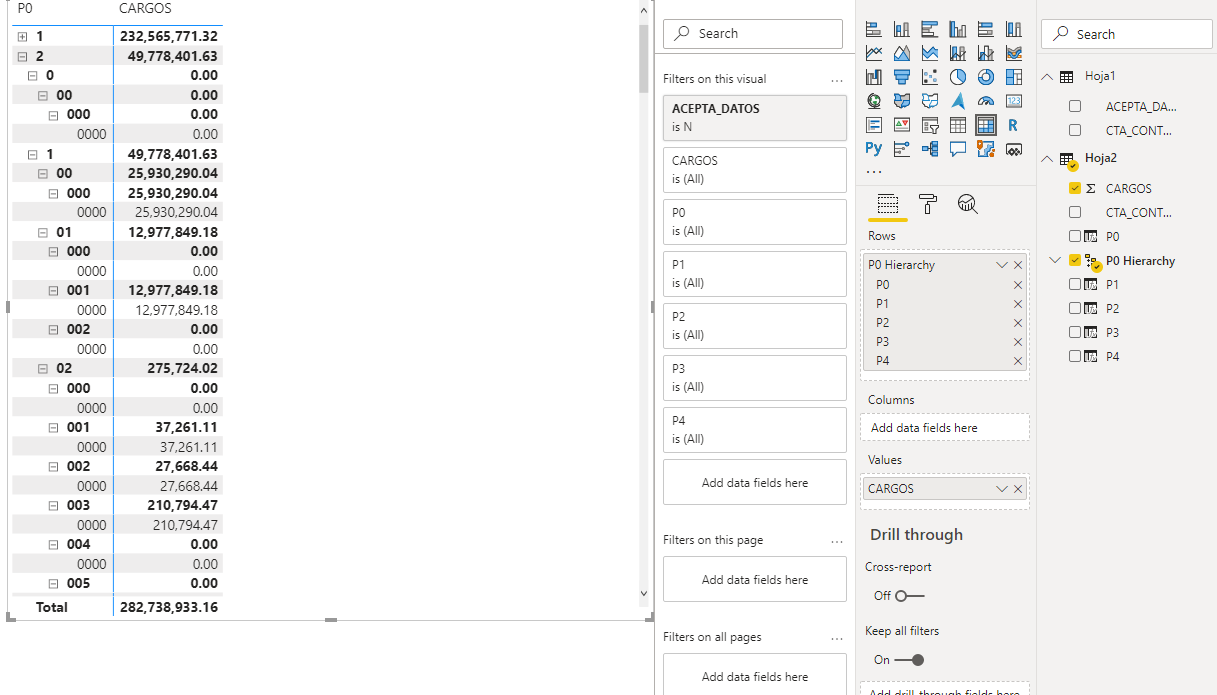The image size is (1217, 695).
Task: Collapse matrix row 01 with 12,977,849.18
Action: click(43, 232)
